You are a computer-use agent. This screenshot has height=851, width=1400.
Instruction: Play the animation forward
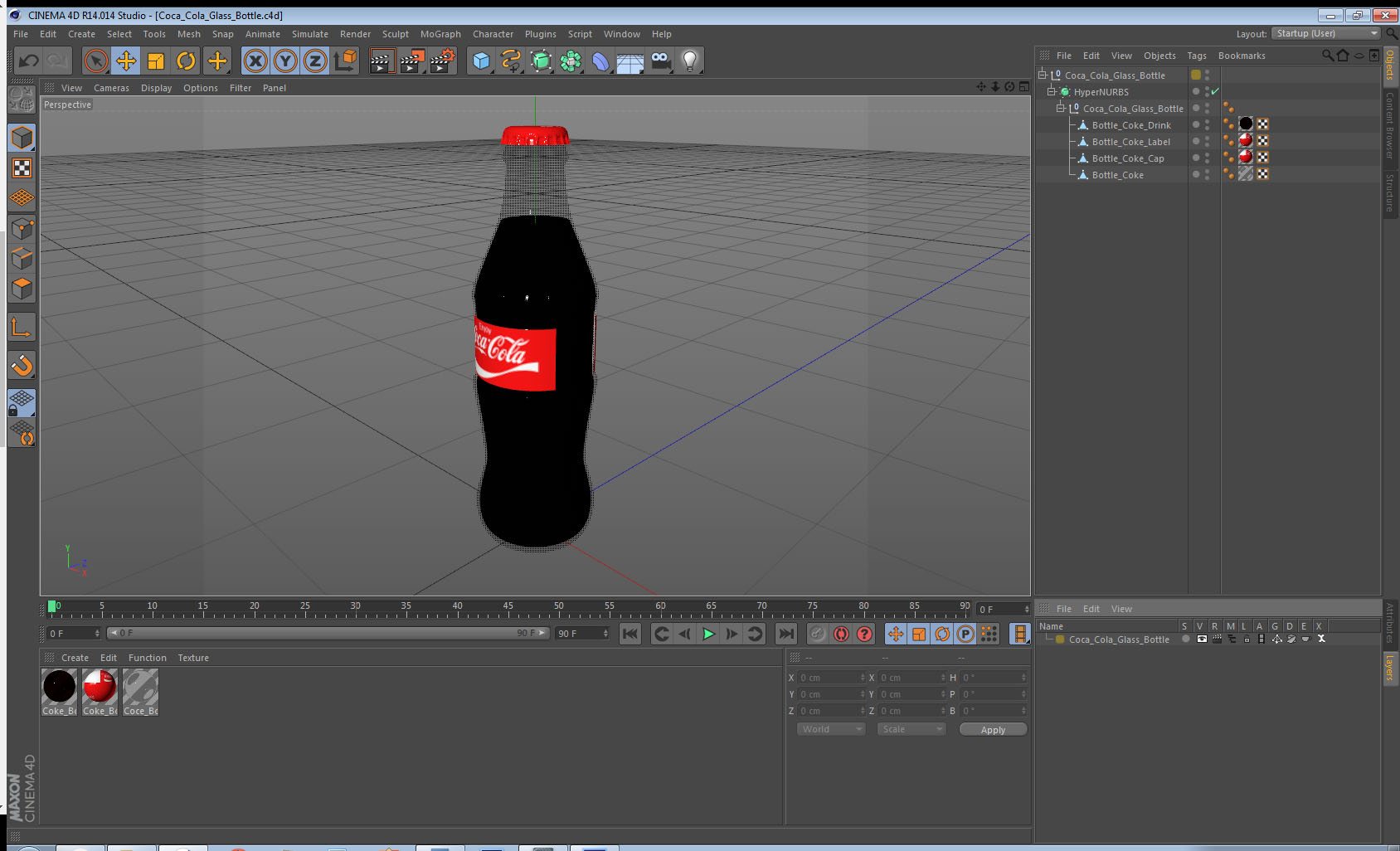(x=708, y=634)
